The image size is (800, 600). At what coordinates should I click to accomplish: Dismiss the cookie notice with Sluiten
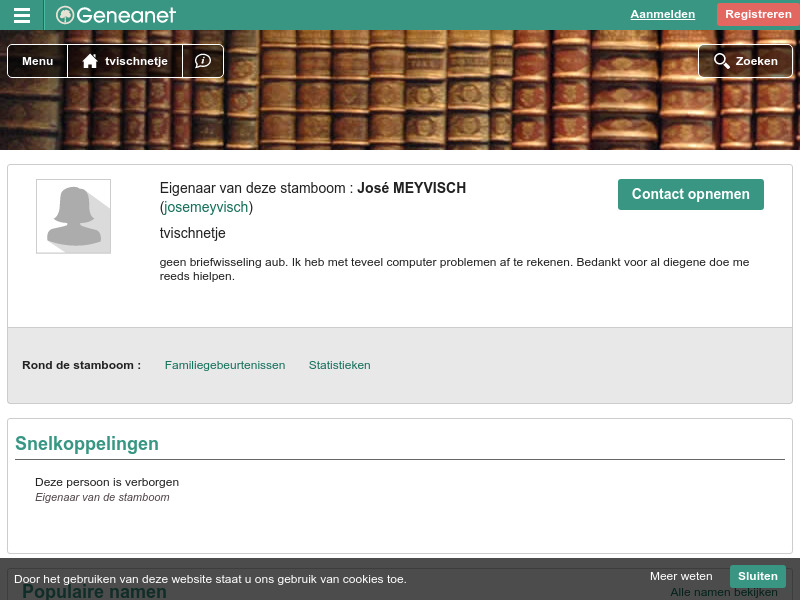point(757,576)
